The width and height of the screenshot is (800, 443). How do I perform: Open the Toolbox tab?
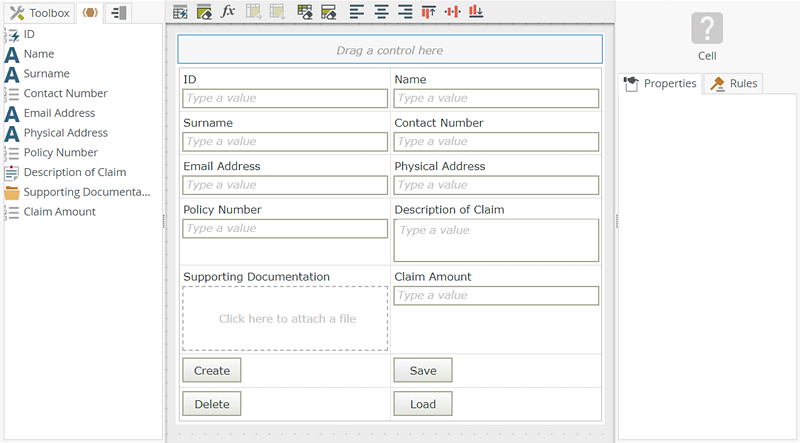tap(39, 13)
